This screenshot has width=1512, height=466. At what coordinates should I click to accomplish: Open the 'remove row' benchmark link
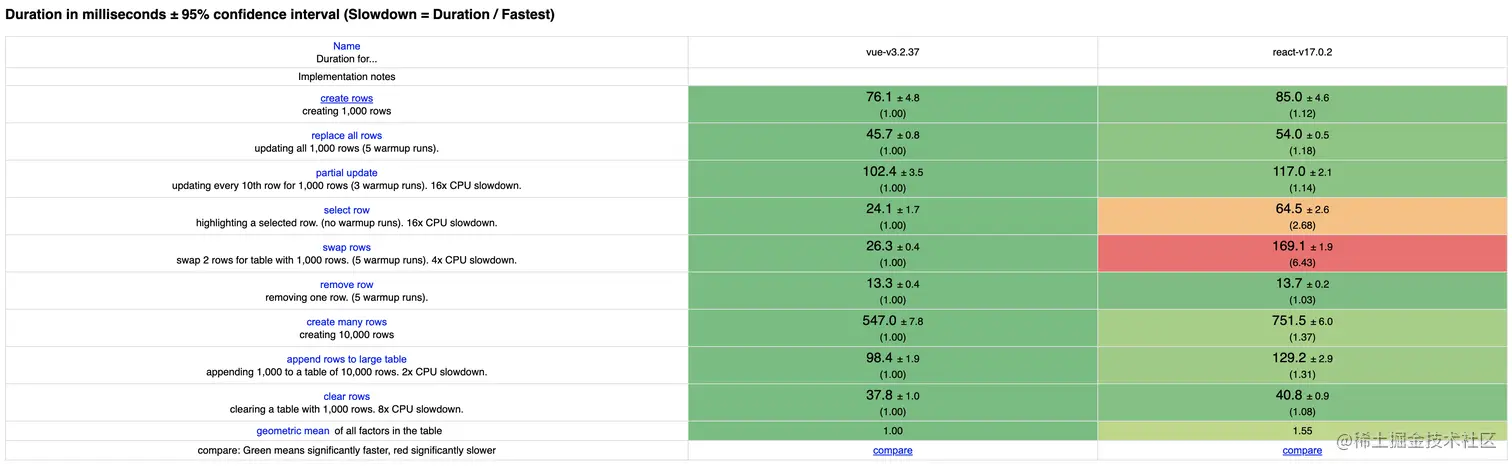coord(347,285)
